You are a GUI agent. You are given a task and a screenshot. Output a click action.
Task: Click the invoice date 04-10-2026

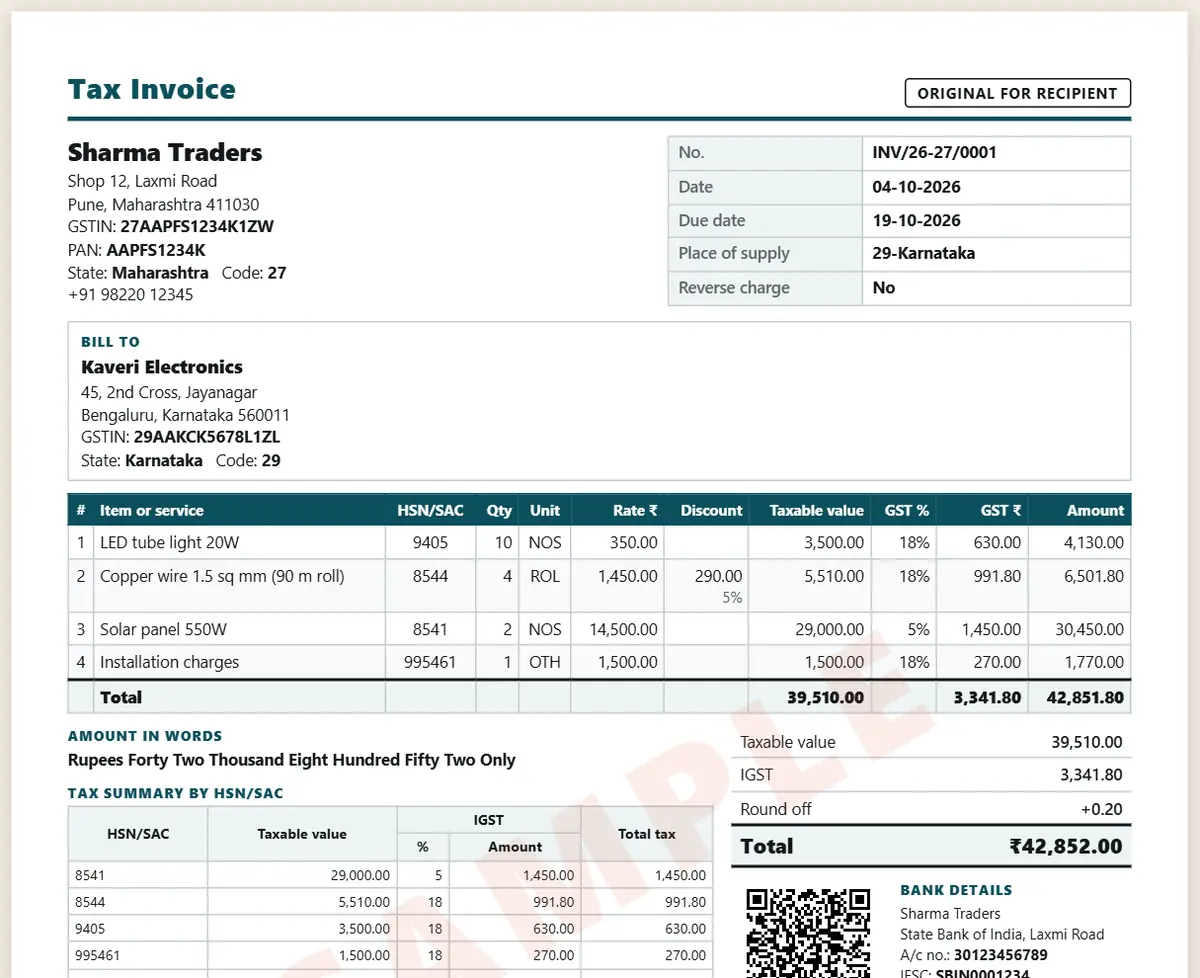point(916,186)
